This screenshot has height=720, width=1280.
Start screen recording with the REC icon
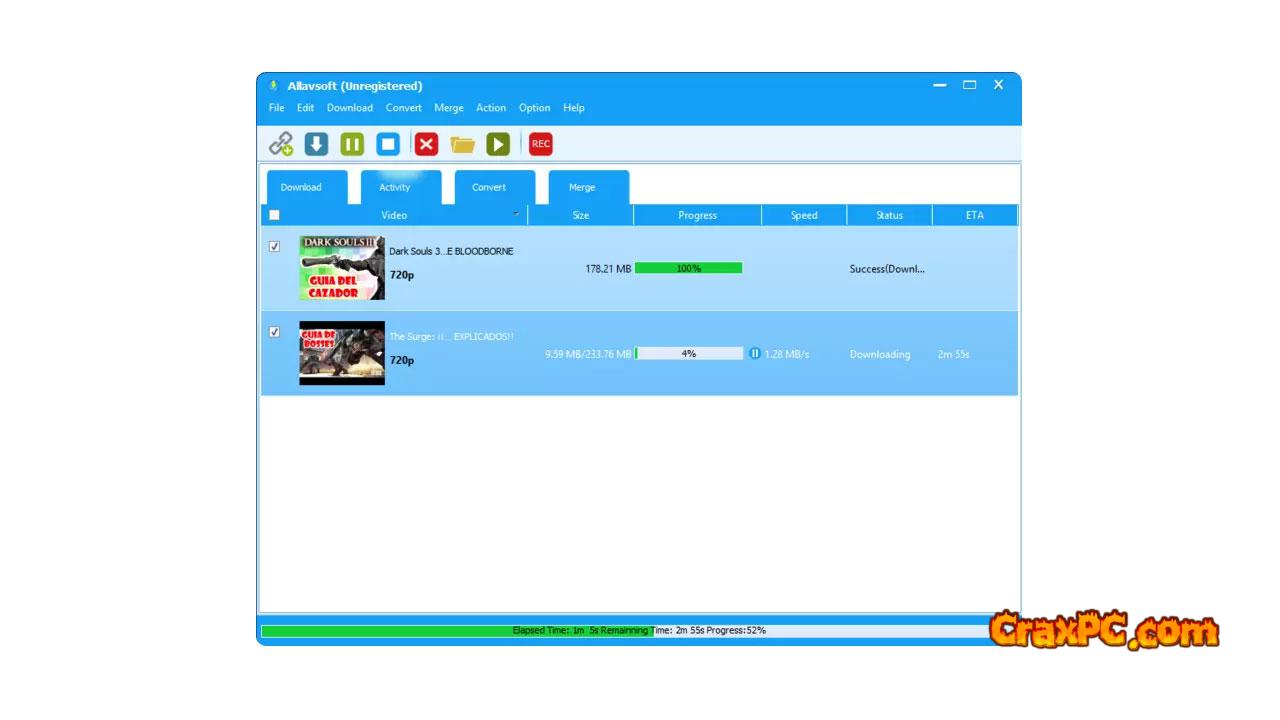[x=541, y=144]
